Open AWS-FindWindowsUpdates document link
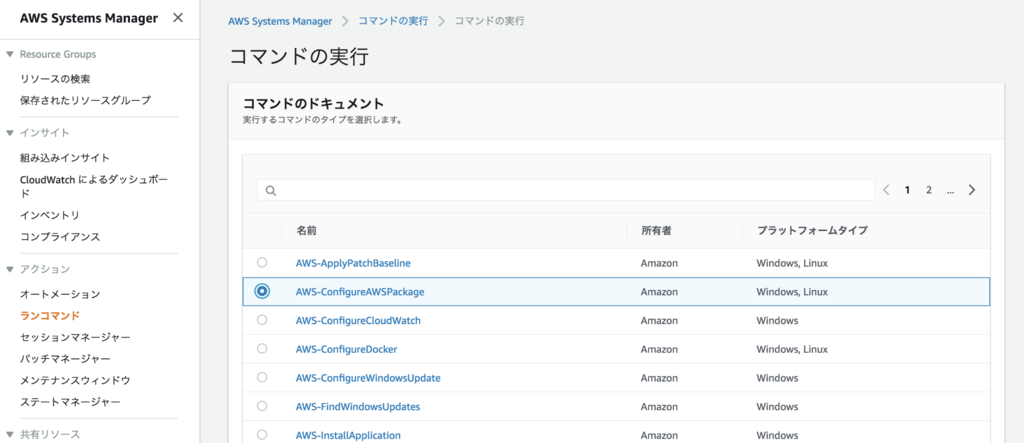Image resolution: width=1024 pixels, height=443 pixels. click(358, 406)
